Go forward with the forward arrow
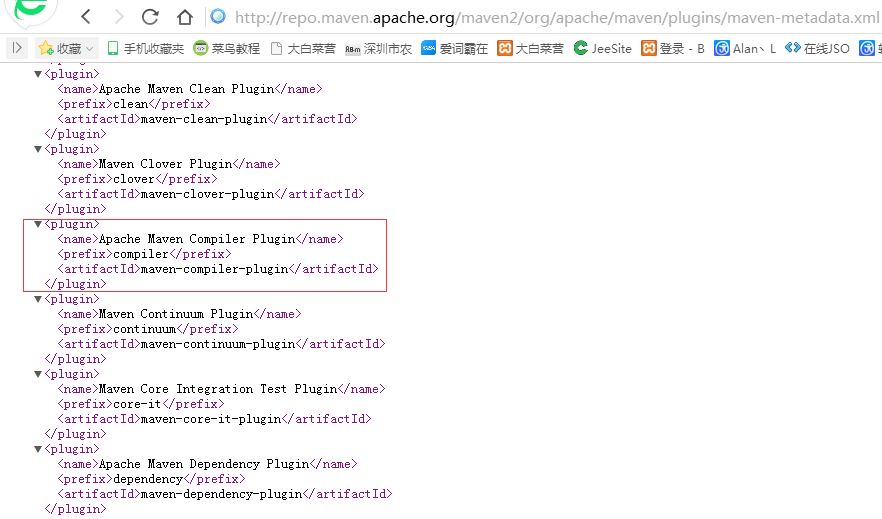Screen dimensions: 882x519 (119, 17)
